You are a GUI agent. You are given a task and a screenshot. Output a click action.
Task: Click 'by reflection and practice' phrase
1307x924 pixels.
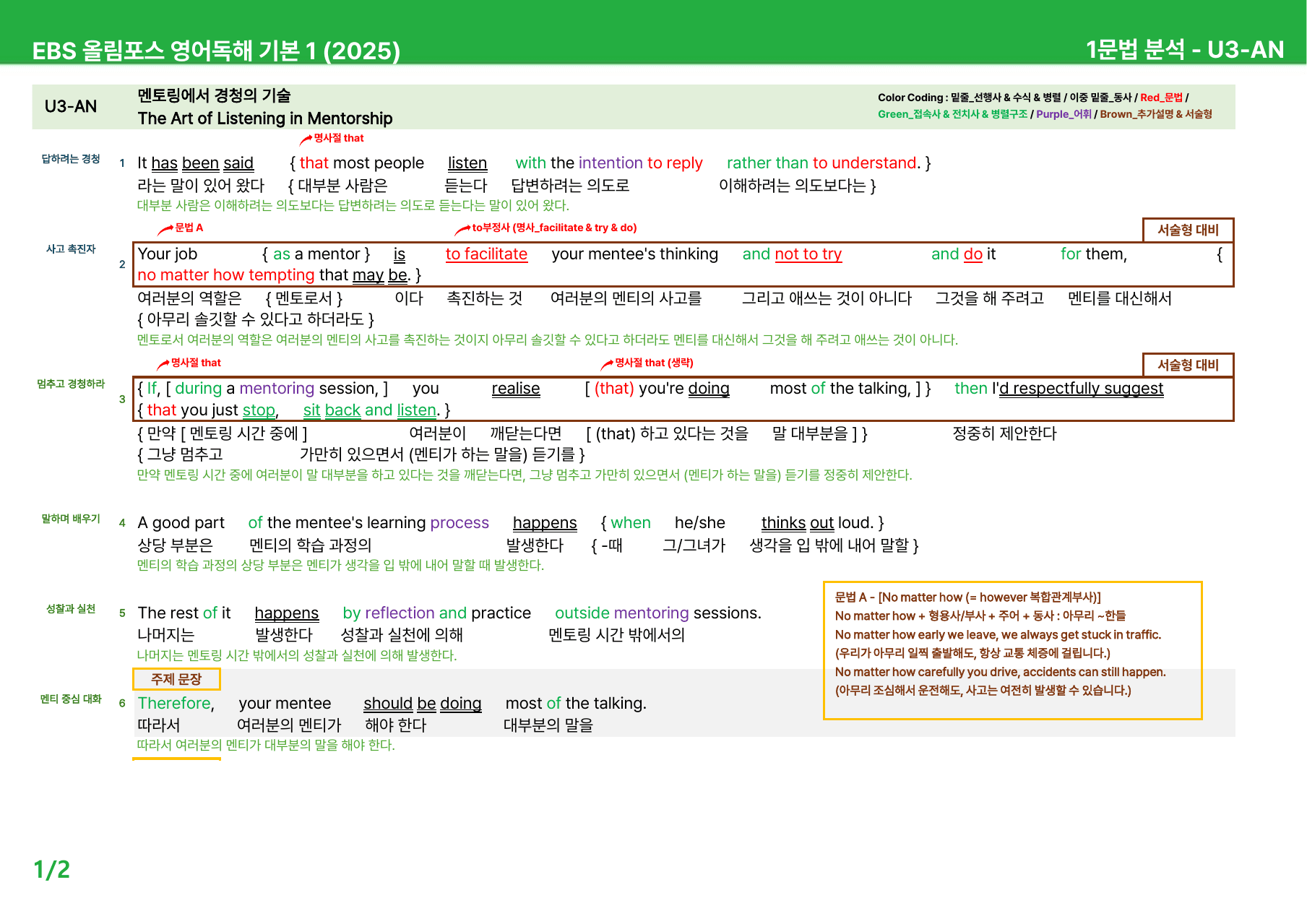point(436,613)
